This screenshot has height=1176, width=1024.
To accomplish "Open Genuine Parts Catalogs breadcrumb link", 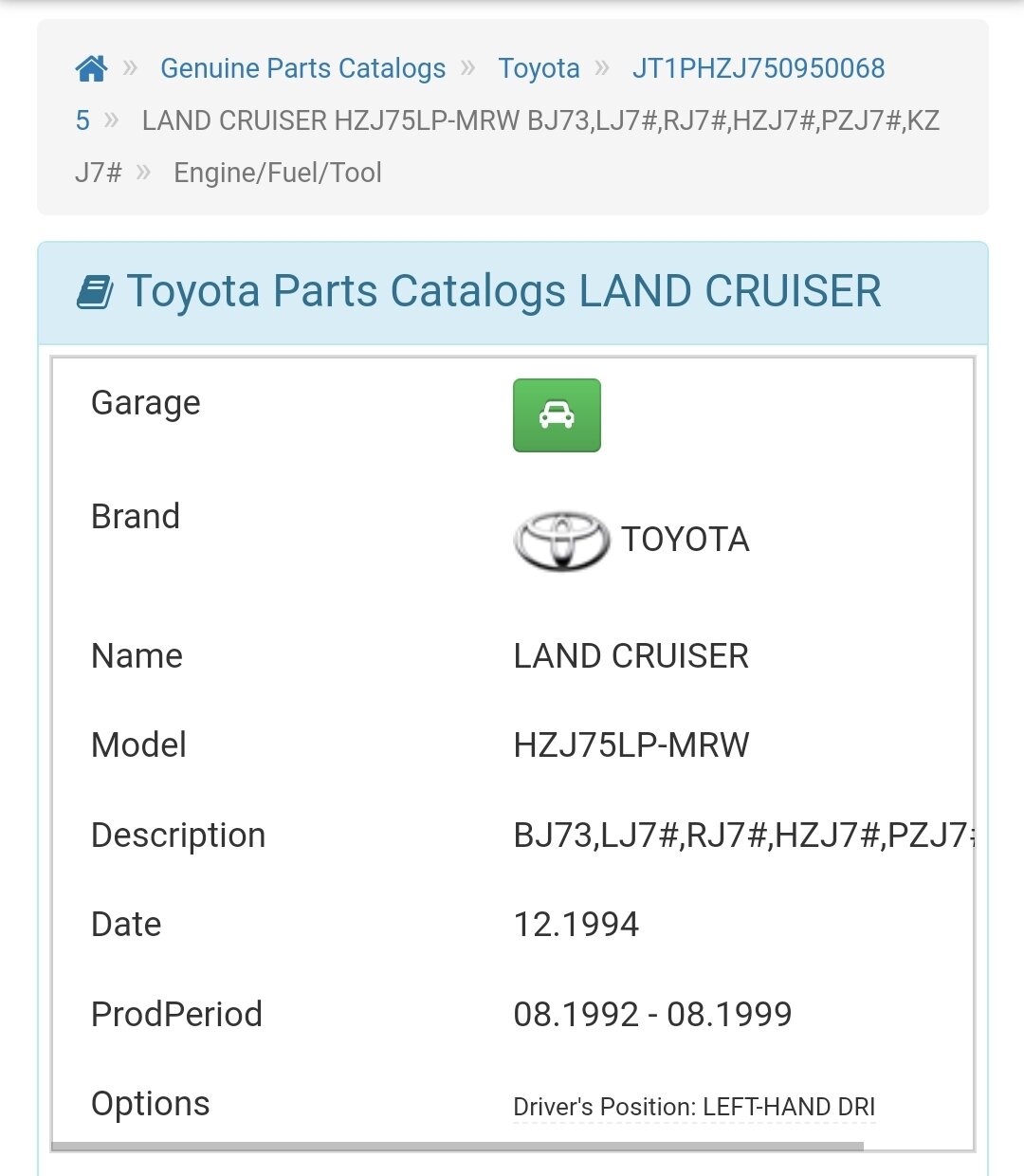I will click(x=302, y=68).
